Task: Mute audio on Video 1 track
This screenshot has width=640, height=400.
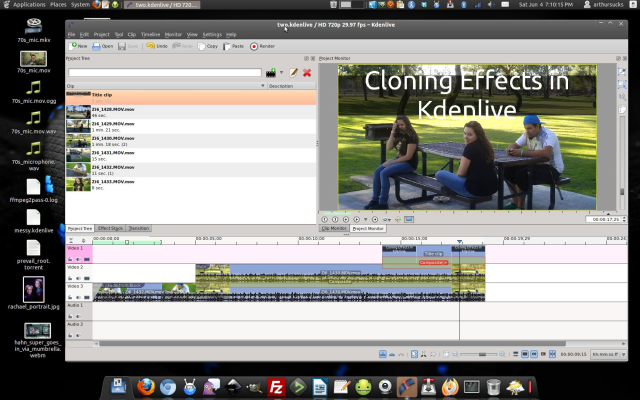Action: coord(78,259)
